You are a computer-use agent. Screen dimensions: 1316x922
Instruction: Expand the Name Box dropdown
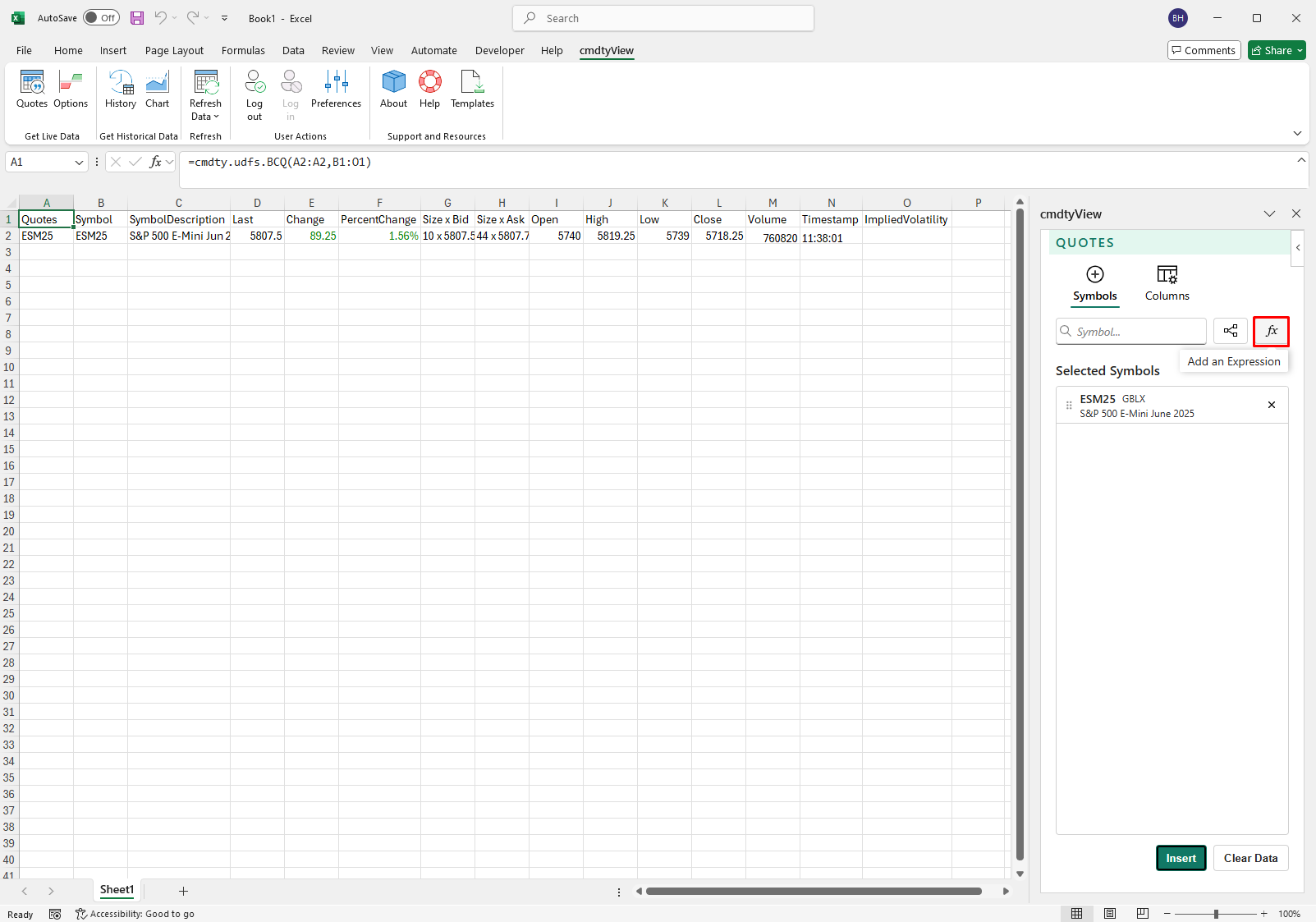79,163
